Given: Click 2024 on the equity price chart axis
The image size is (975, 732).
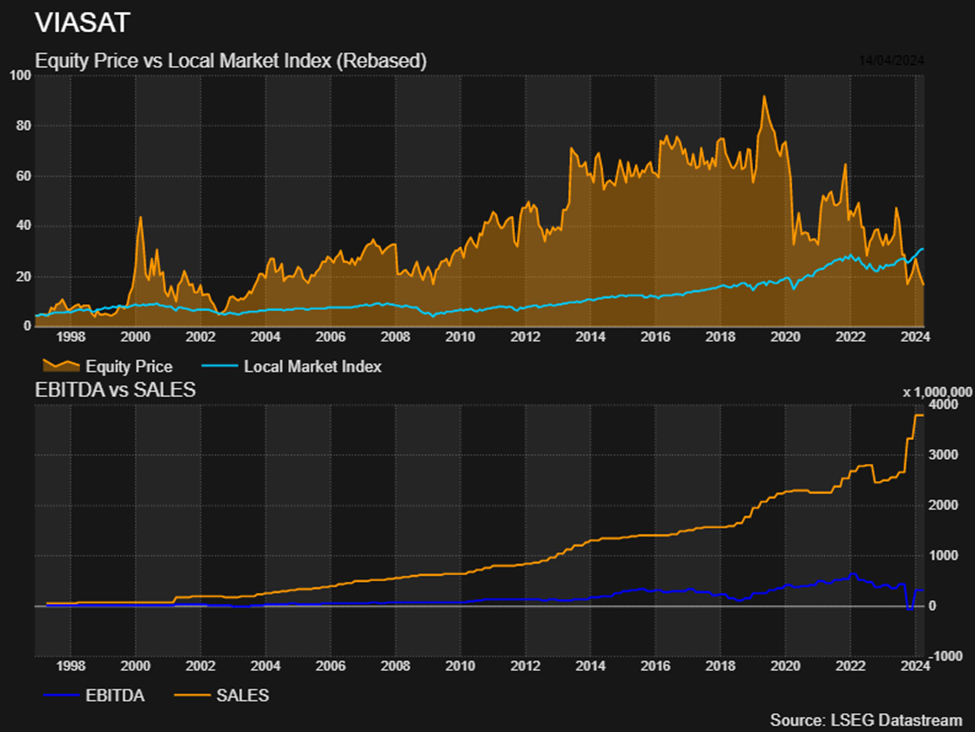Looking at the screenshot, I should tap(915, 337).
